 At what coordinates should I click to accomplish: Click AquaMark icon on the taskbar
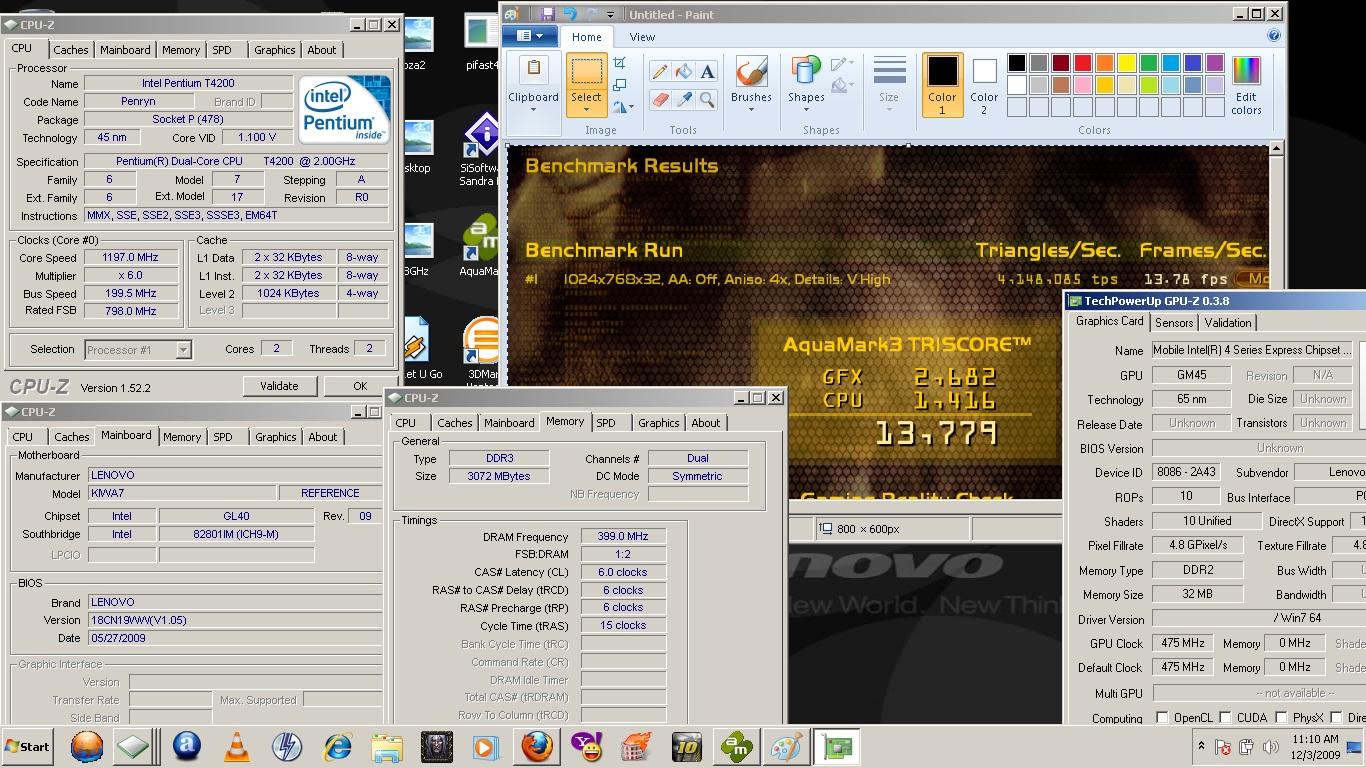(x=737, y=747)
